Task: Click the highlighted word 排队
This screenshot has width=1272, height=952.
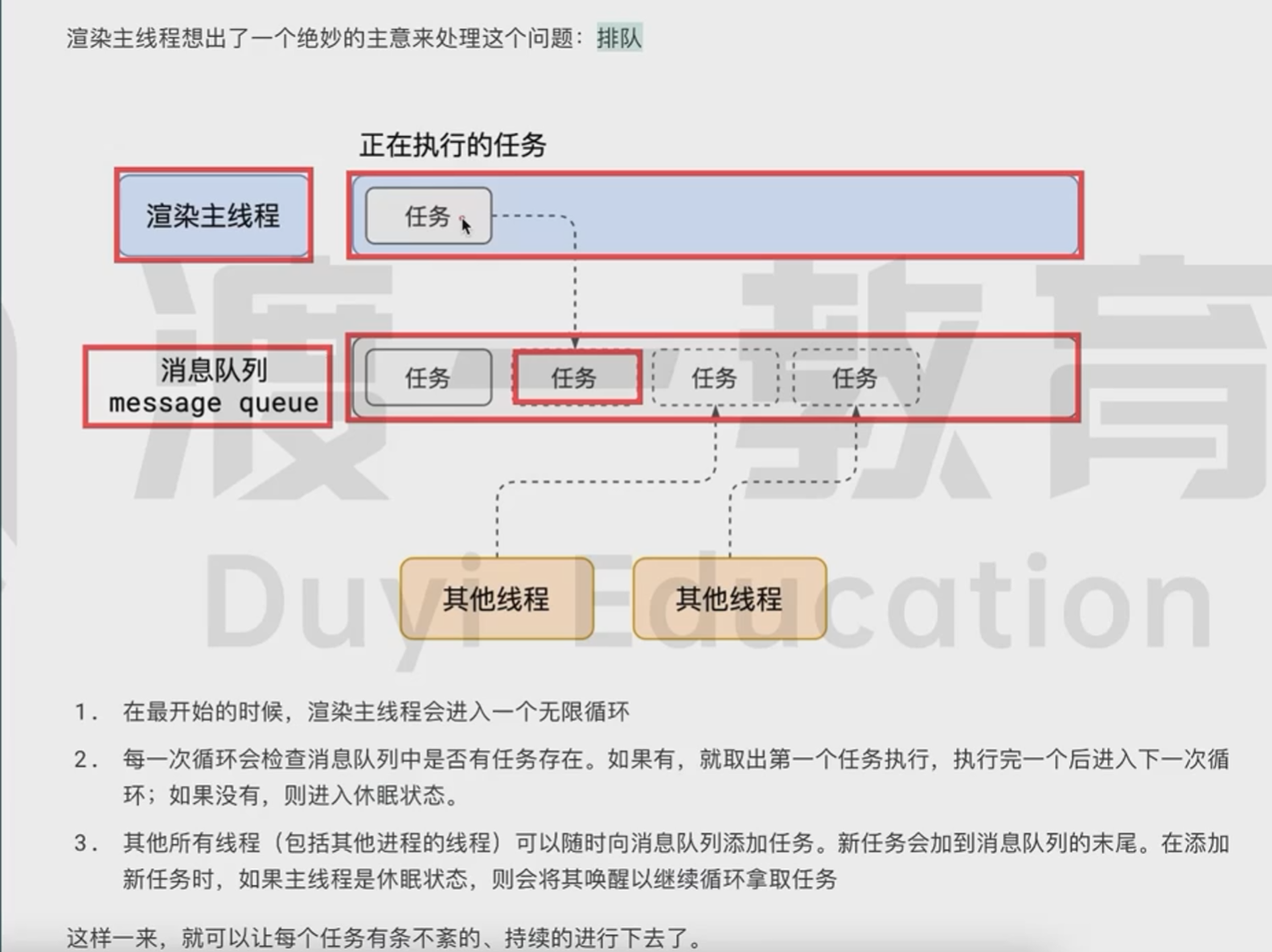Action: point(619,38)
